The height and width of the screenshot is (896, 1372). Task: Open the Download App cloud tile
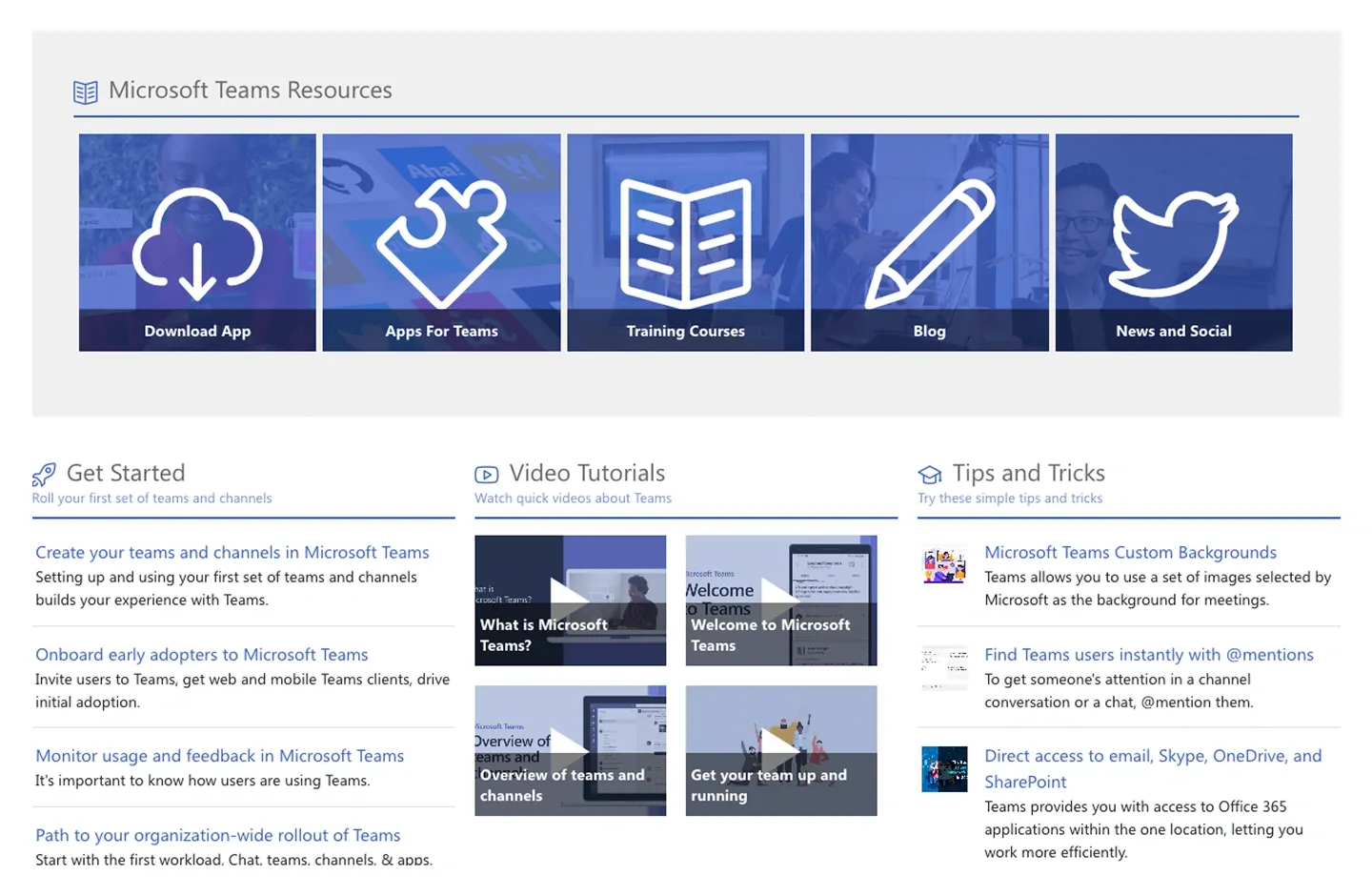(197, 242)
